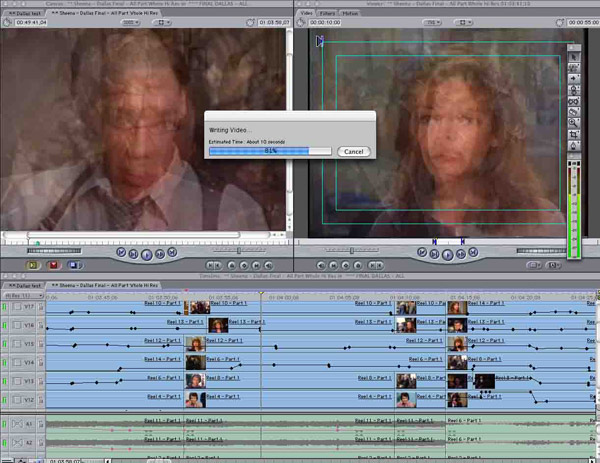Click the Canvas current timecode field 01:03:58;07
Image resolution: width=600 pixels, height=463 pixels.
[274, 23]
